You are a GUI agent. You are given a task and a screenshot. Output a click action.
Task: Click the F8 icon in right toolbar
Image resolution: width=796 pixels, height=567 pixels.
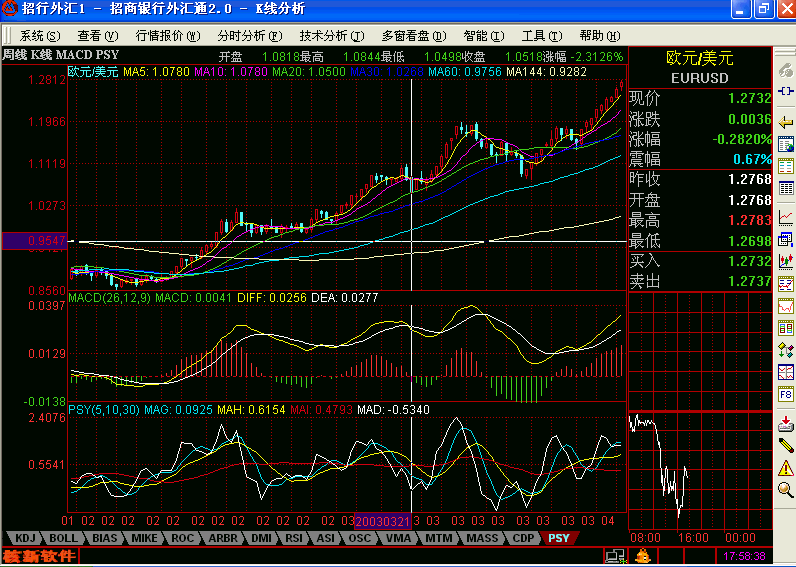[x=785, y=394]
